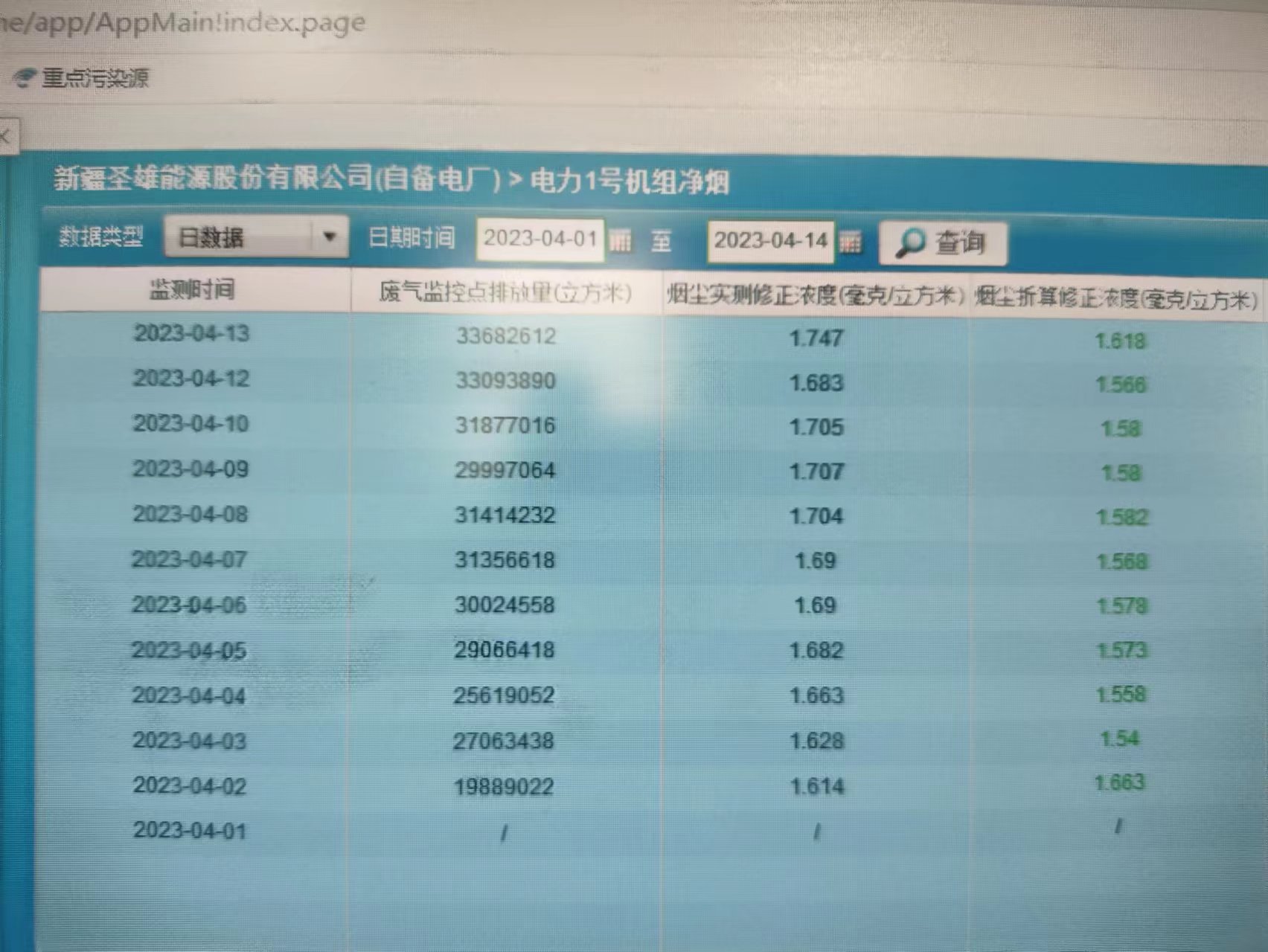Click emission value 29066418
This screenshot has width=1268, height=952.
point(505,650)
